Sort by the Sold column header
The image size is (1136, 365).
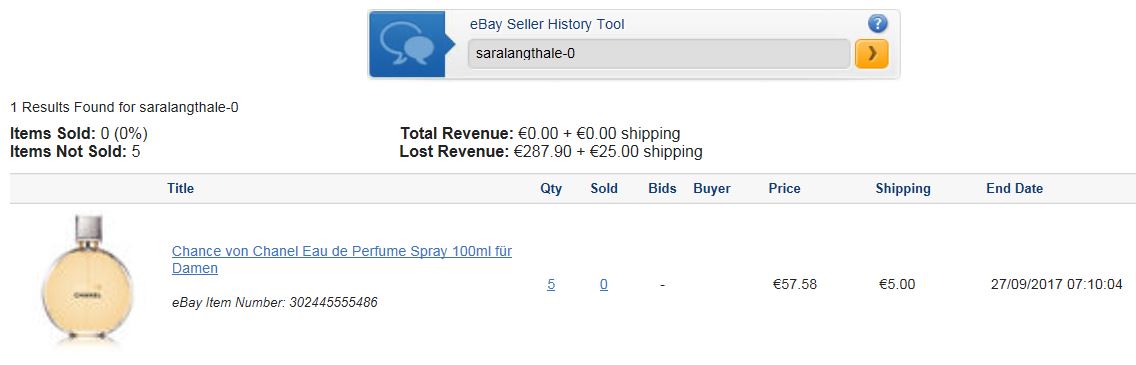click(x=604, y=188)
